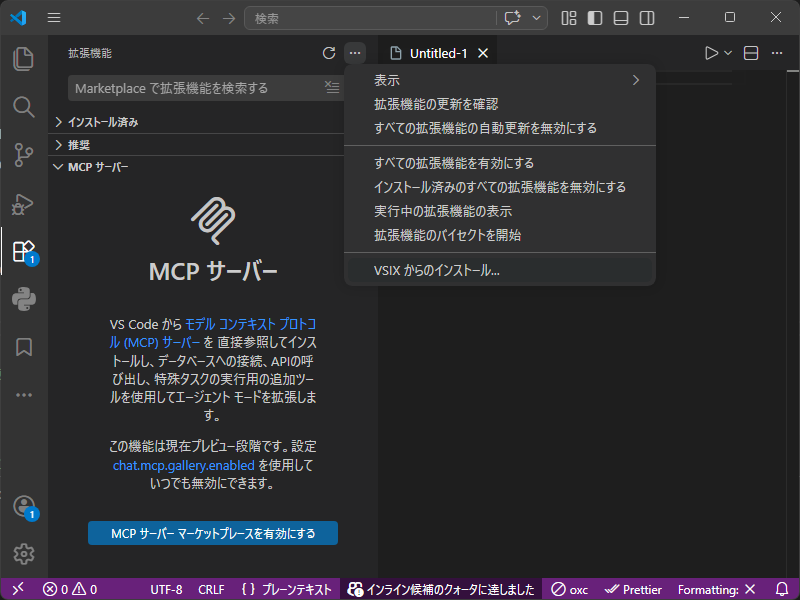Select 拡張機能の更新を確認
The image size is (800, 600).
click(x=500, y=104)
